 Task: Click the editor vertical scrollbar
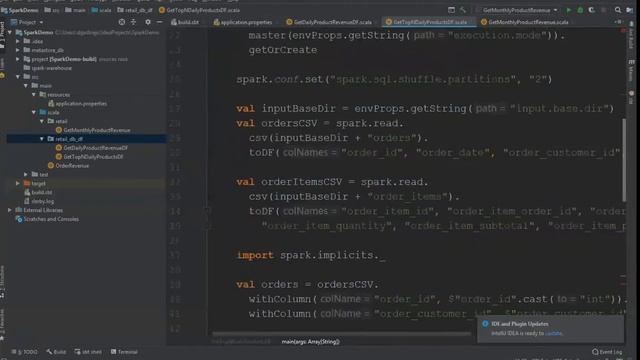point(624,160)
